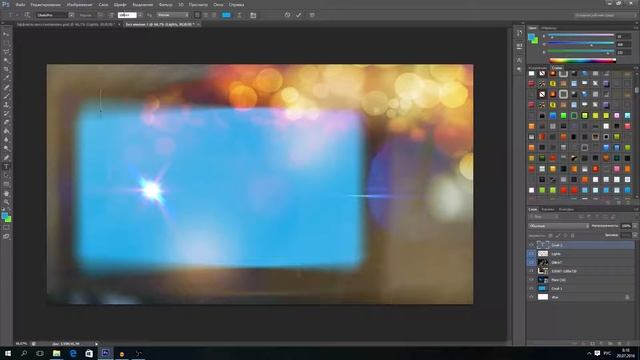Viewport: 640px width, 360px height.
Task: Select the Horizontal Type tool
Action: pos(6,167)
